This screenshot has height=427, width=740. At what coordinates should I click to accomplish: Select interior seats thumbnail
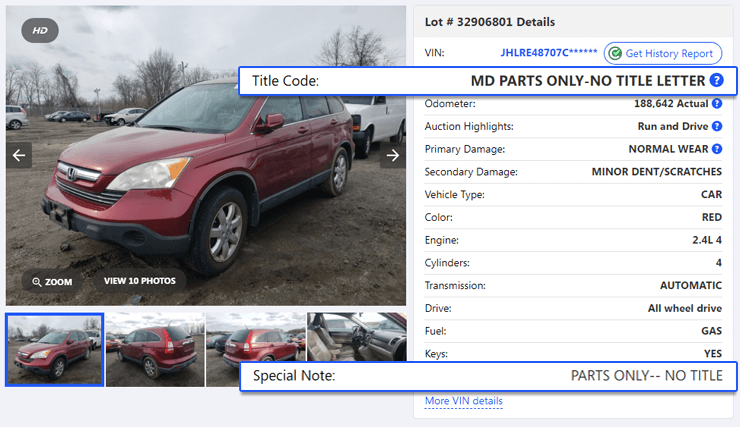coord(357,336)
